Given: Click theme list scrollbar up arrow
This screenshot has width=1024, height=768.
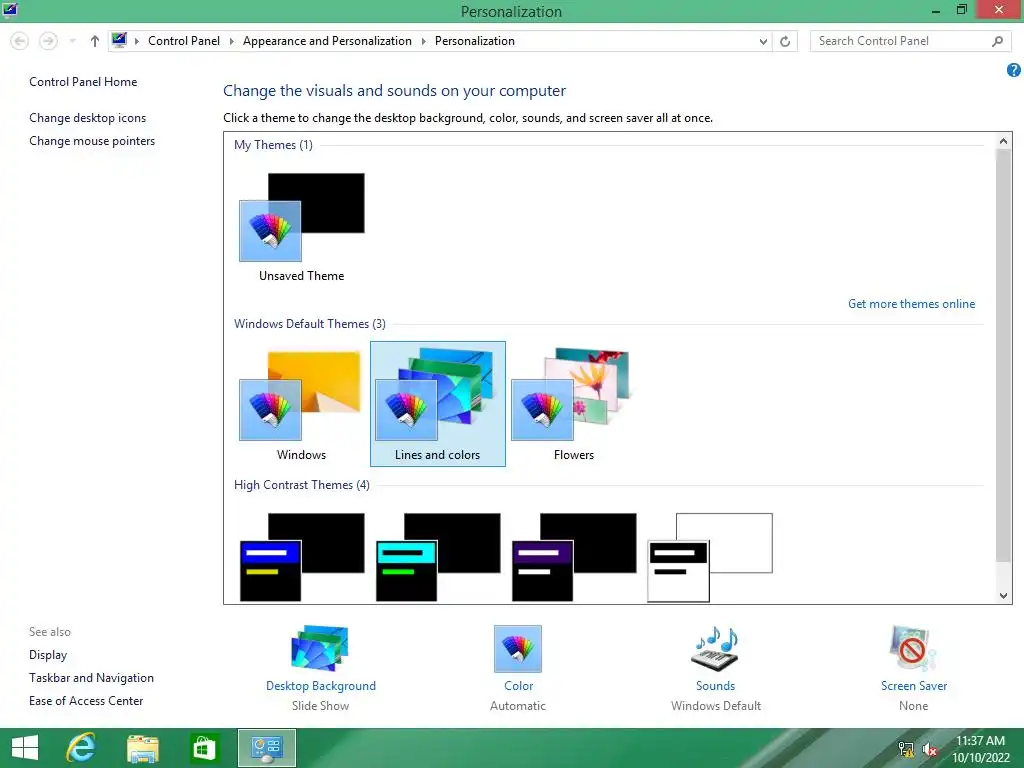Looking at the screenshot, I should coord(1003,140).
